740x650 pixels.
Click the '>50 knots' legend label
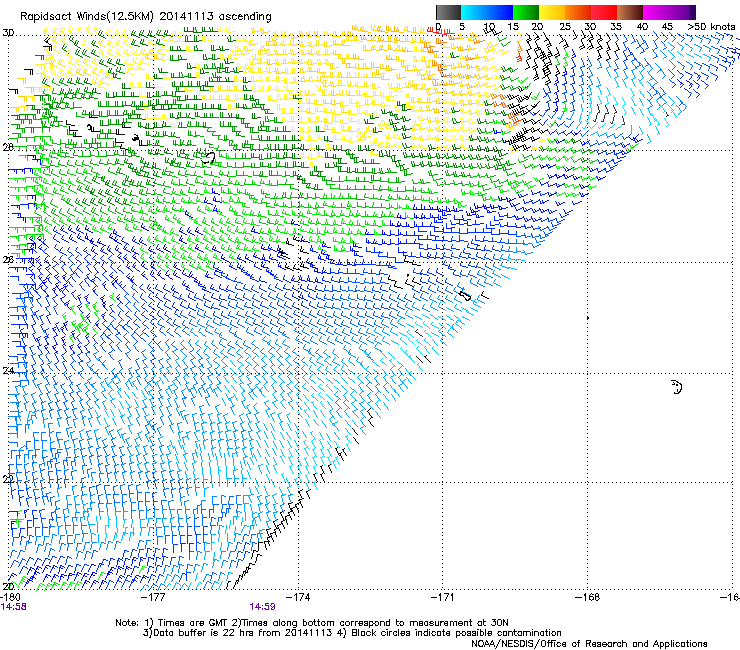point(712,26)
